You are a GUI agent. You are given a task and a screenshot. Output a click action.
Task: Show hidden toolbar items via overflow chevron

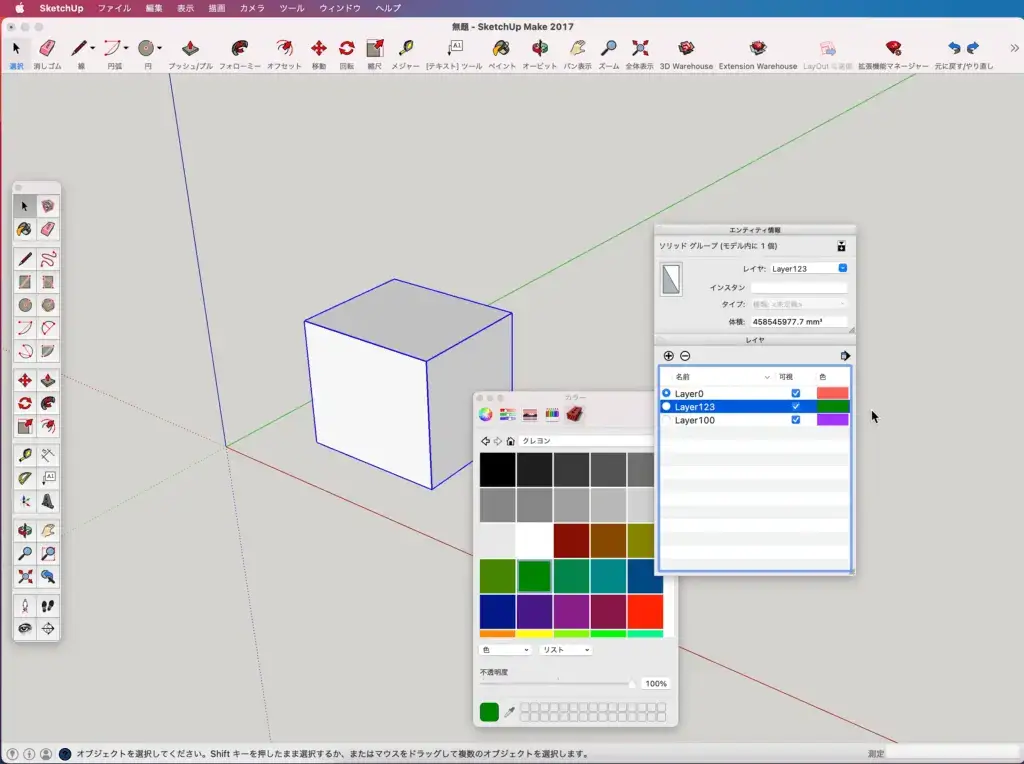click(1014, 48)
